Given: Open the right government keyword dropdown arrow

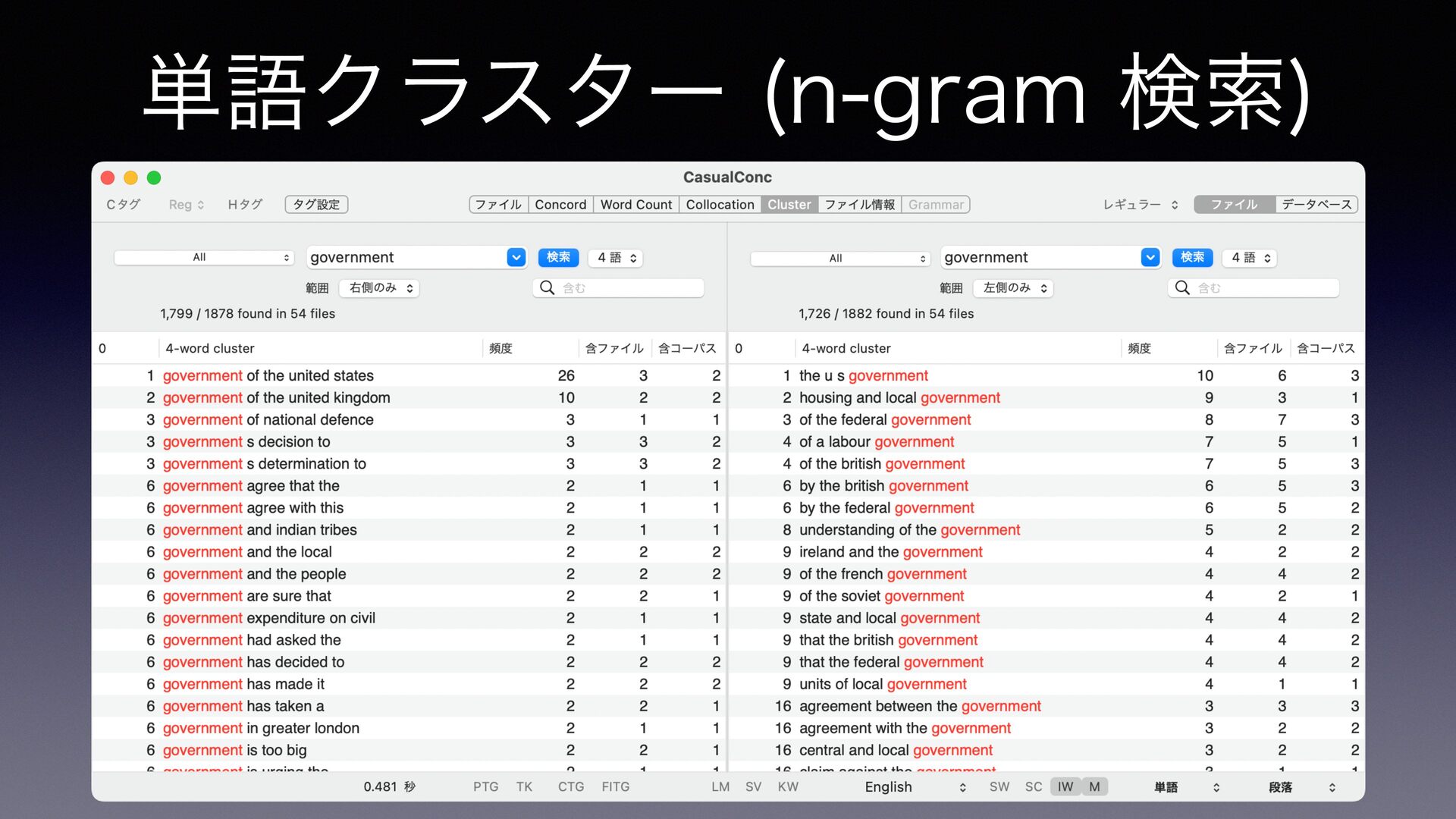Looking at the screenshot, I should tap(1150, 258).
